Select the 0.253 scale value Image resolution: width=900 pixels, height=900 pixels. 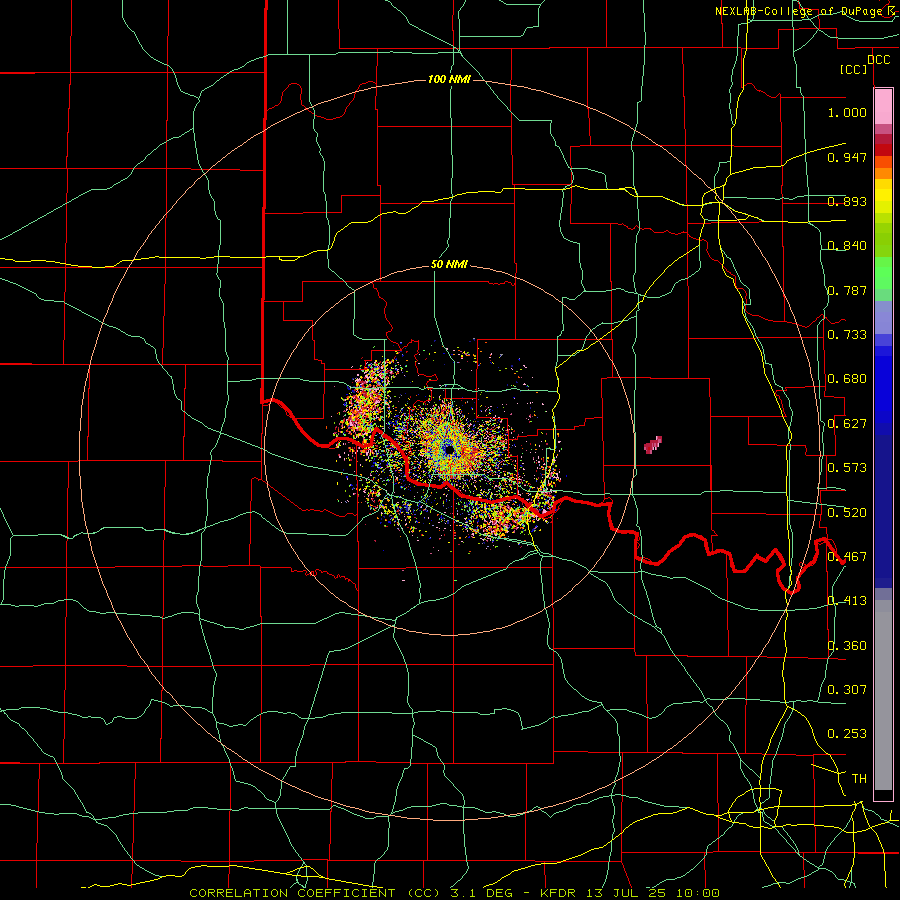(847, 734)
